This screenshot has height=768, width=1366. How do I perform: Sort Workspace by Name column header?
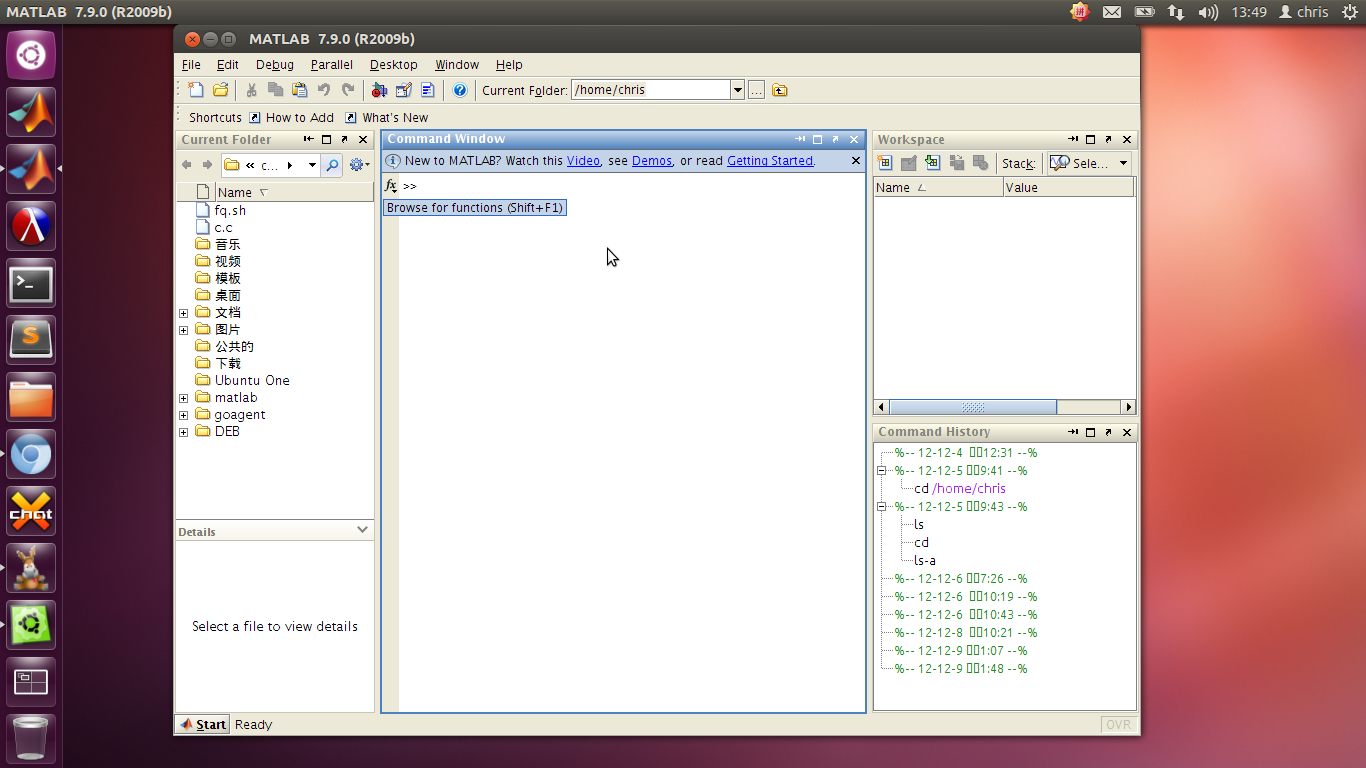coord(938,187)
